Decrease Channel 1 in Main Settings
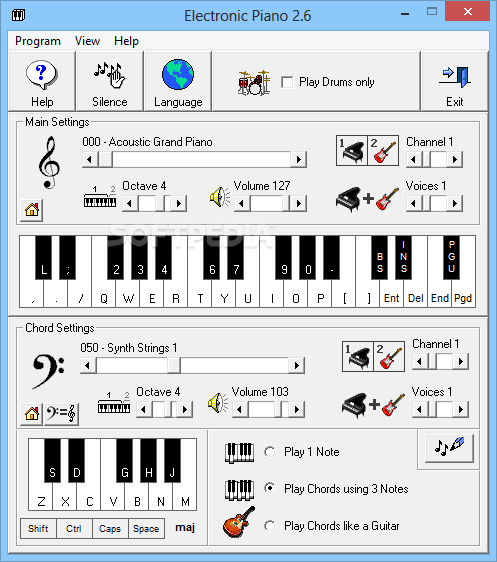 click(x=414, y=159)
